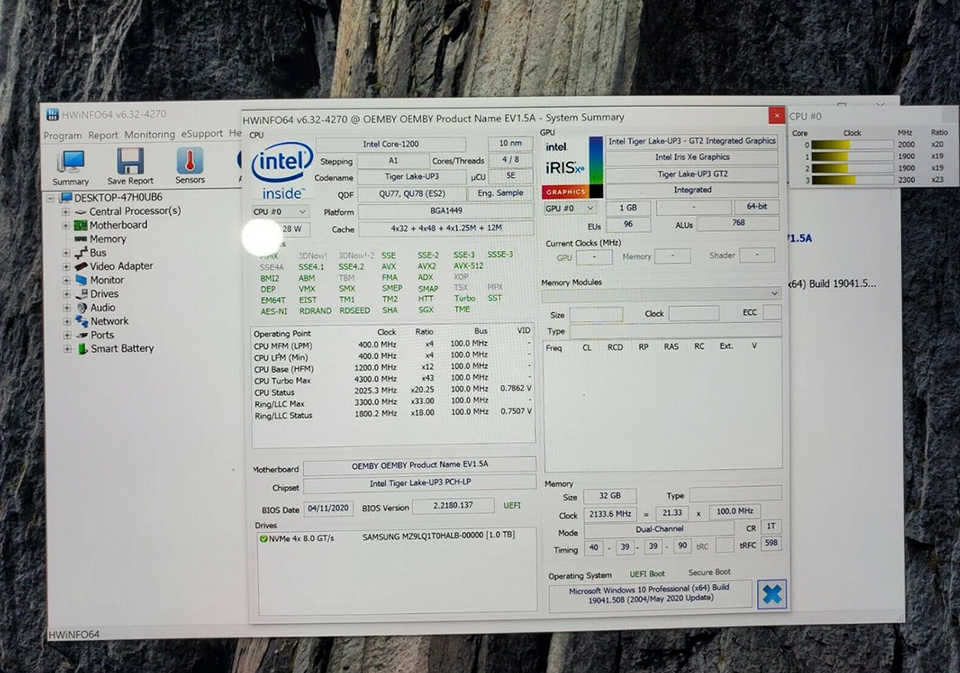Open the Summary toolbar icon

pyautogui.click(x=70, y=167)
